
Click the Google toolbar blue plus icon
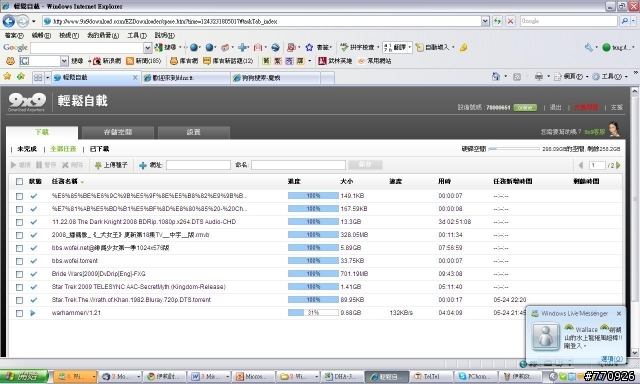[243, 47]
